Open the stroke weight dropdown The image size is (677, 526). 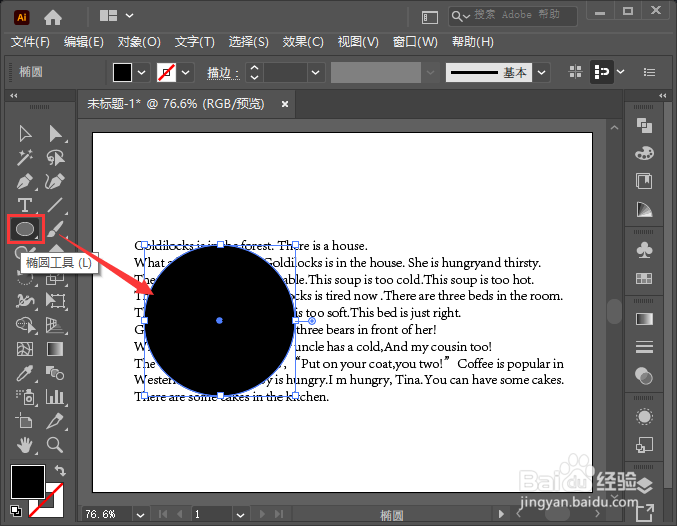click(x=316, y=72)
